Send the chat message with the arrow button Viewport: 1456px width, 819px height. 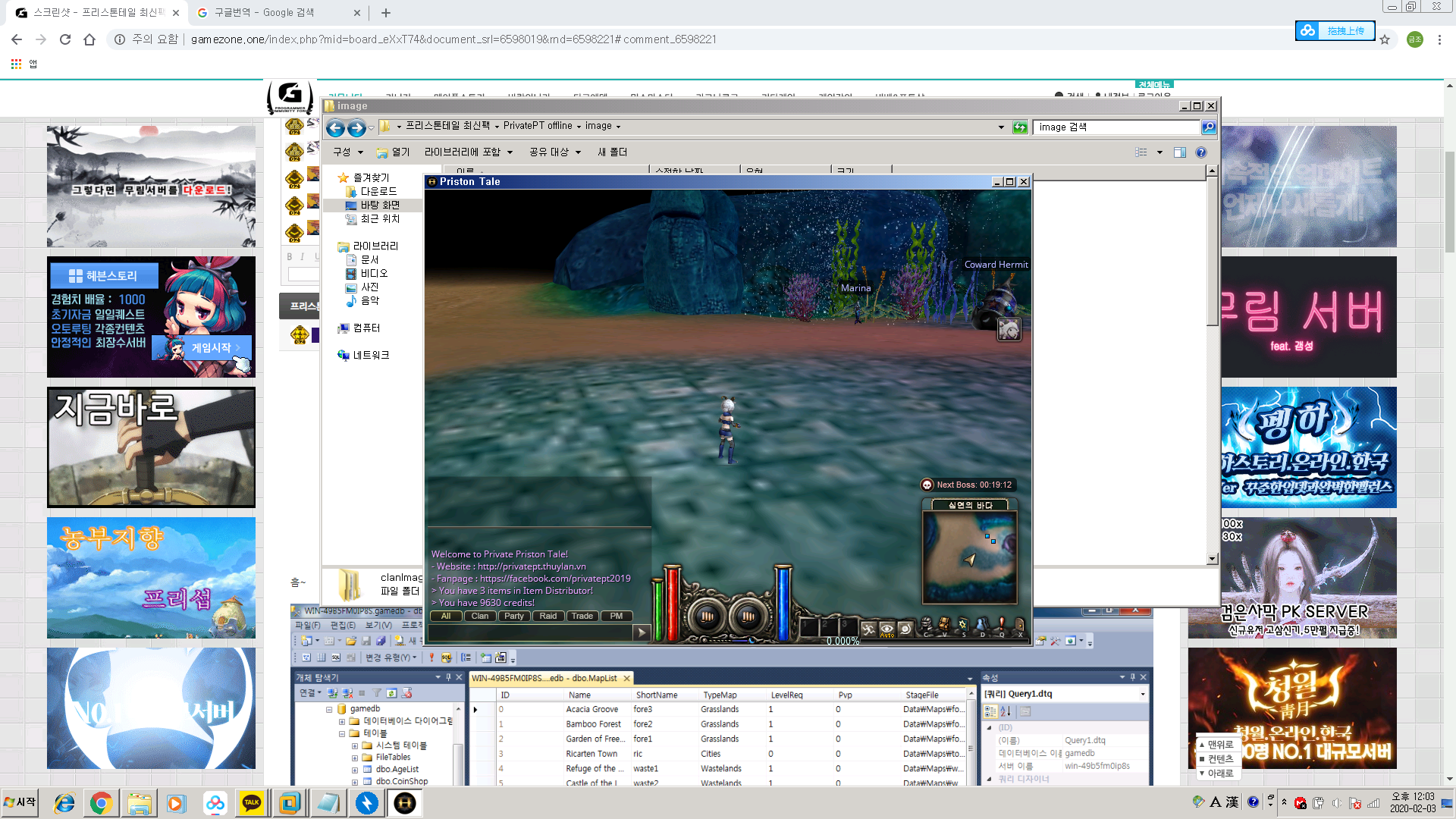pyautogui.click(x=642, y=632)
